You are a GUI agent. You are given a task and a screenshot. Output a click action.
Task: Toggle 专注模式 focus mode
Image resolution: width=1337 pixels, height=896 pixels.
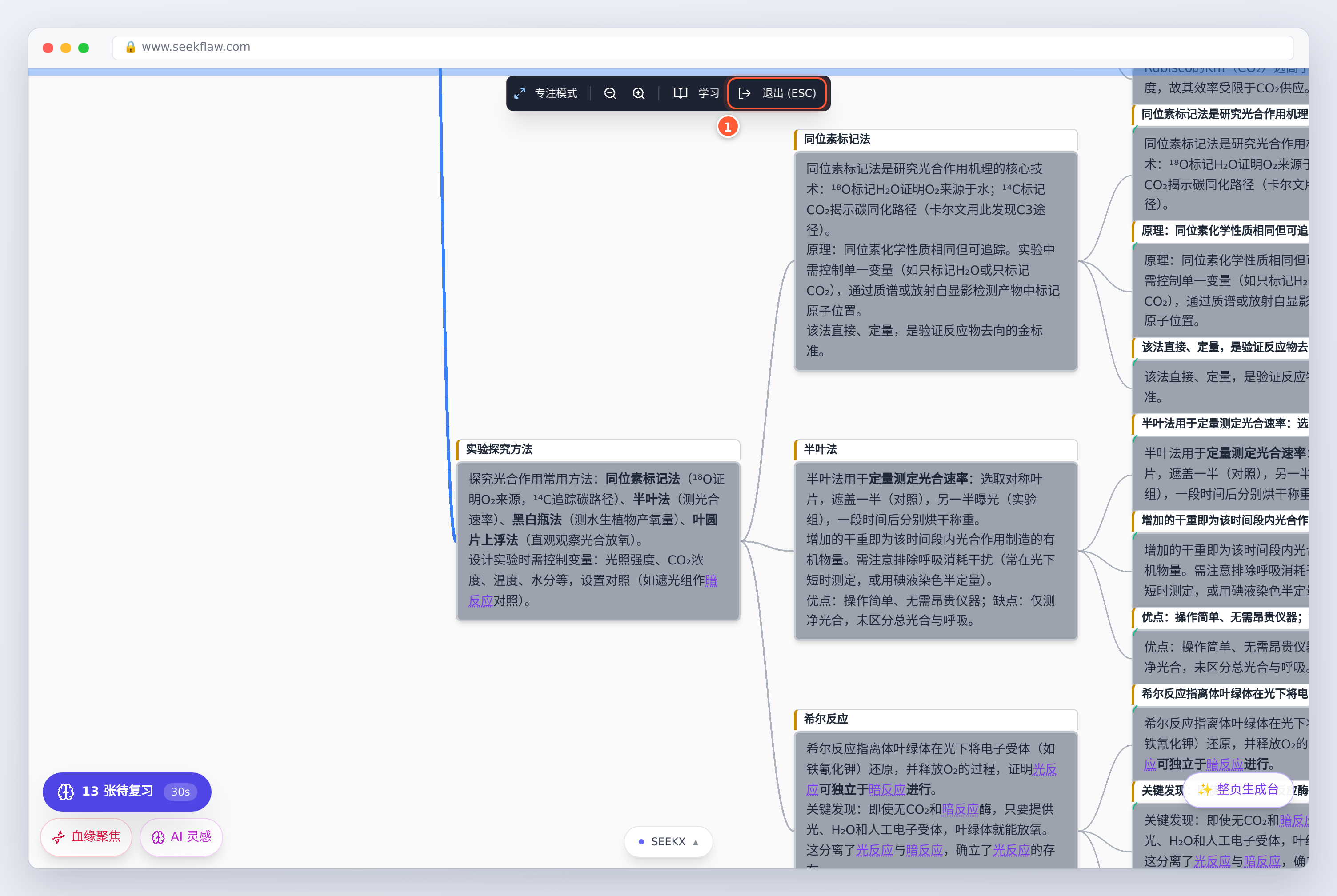(x=546, y=93)
